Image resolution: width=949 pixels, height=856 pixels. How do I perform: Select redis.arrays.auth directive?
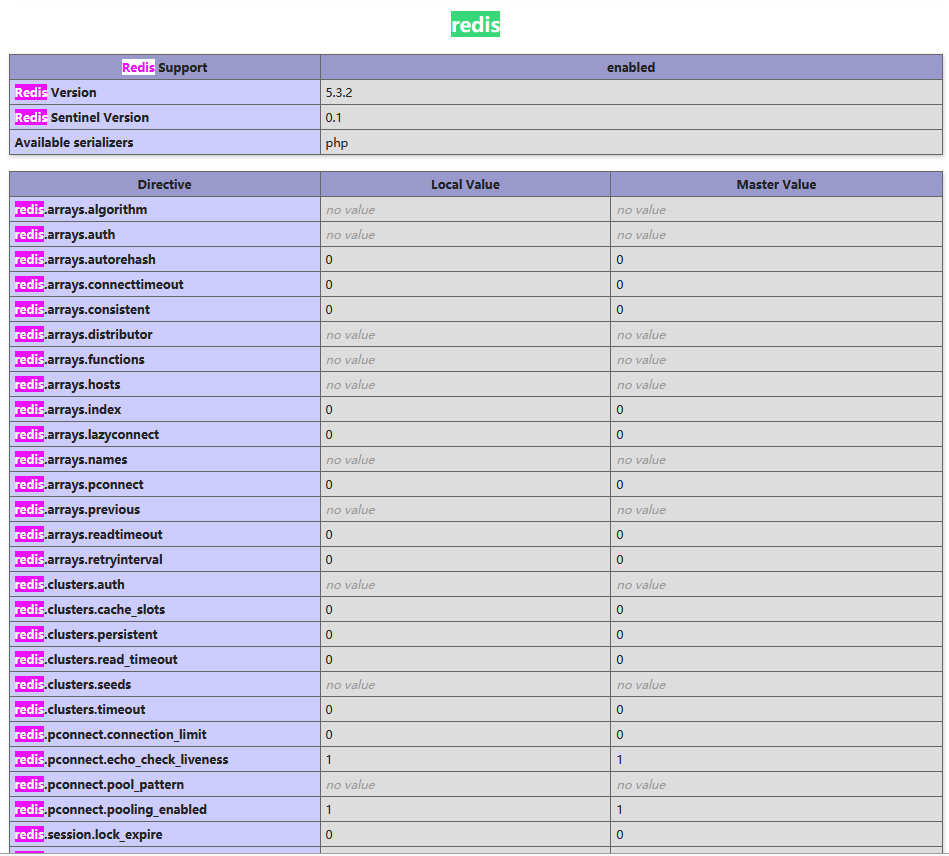(x=65, y=234)
